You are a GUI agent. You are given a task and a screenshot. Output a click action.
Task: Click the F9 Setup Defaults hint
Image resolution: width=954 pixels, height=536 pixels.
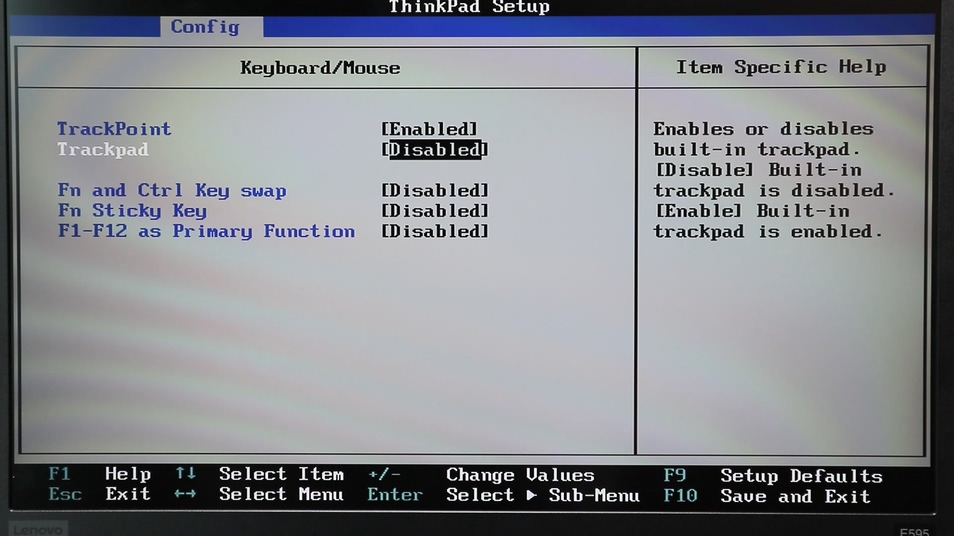tap(773, 476)
